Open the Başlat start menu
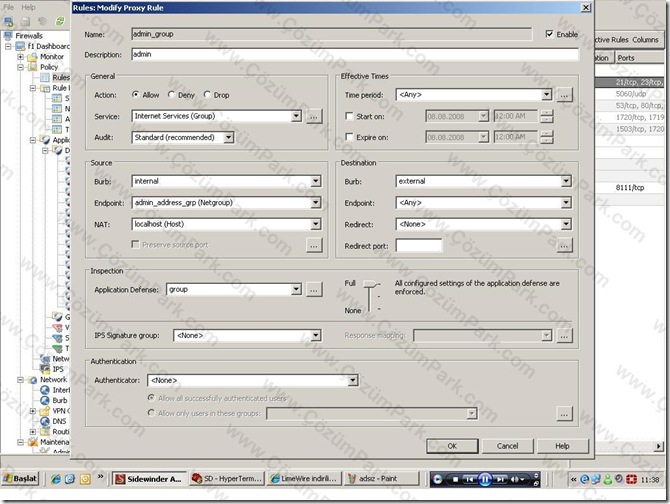 (x=20, y=479)
